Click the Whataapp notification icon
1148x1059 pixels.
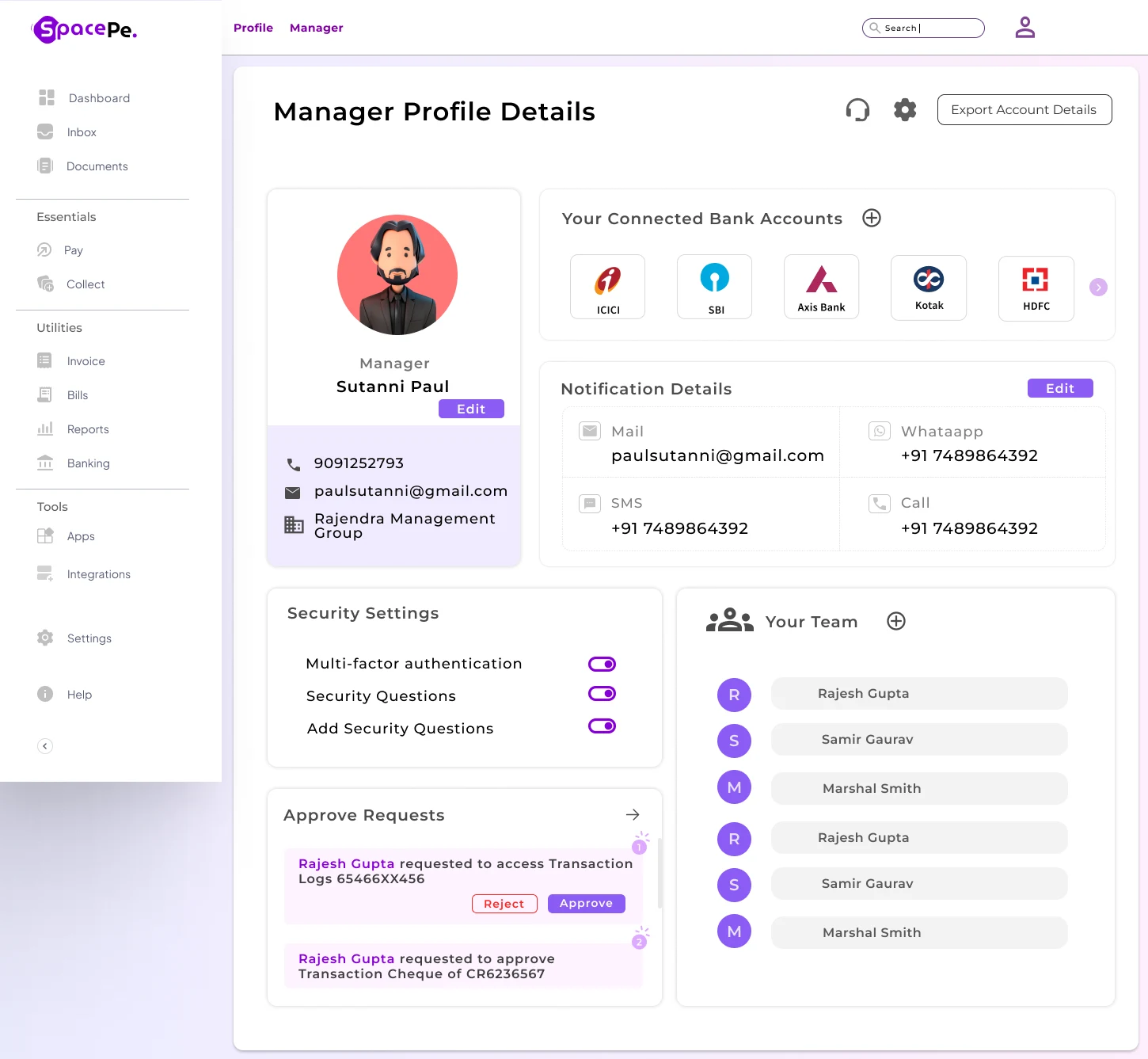tap(880, 431)
